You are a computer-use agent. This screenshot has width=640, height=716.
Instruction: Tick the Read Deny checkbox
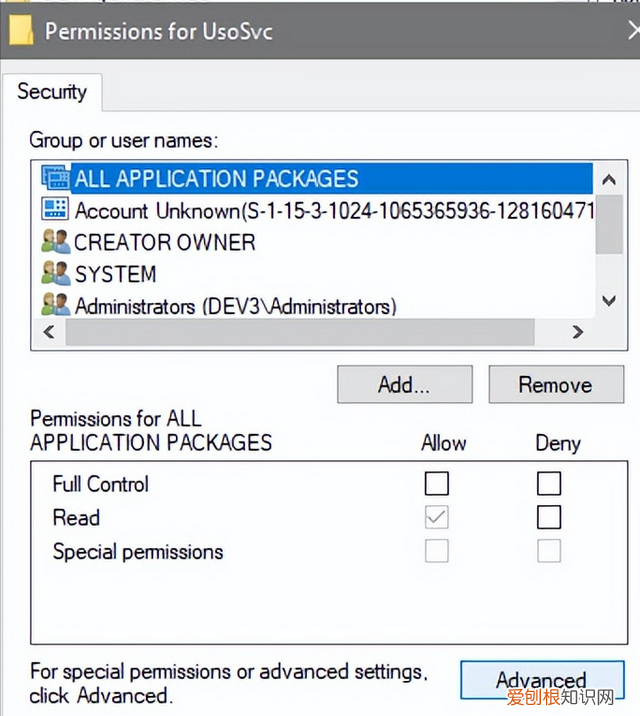tap(549, 518)
